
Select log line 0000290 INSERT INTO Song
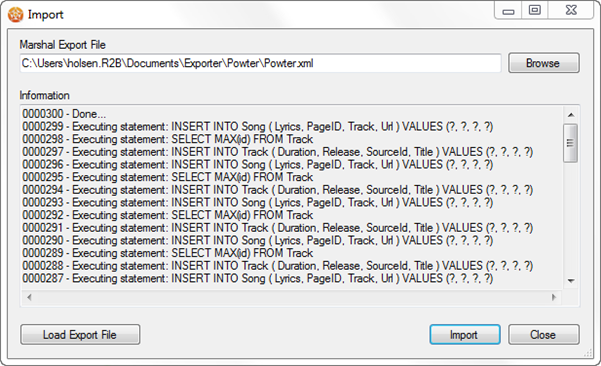click(258, 240)
